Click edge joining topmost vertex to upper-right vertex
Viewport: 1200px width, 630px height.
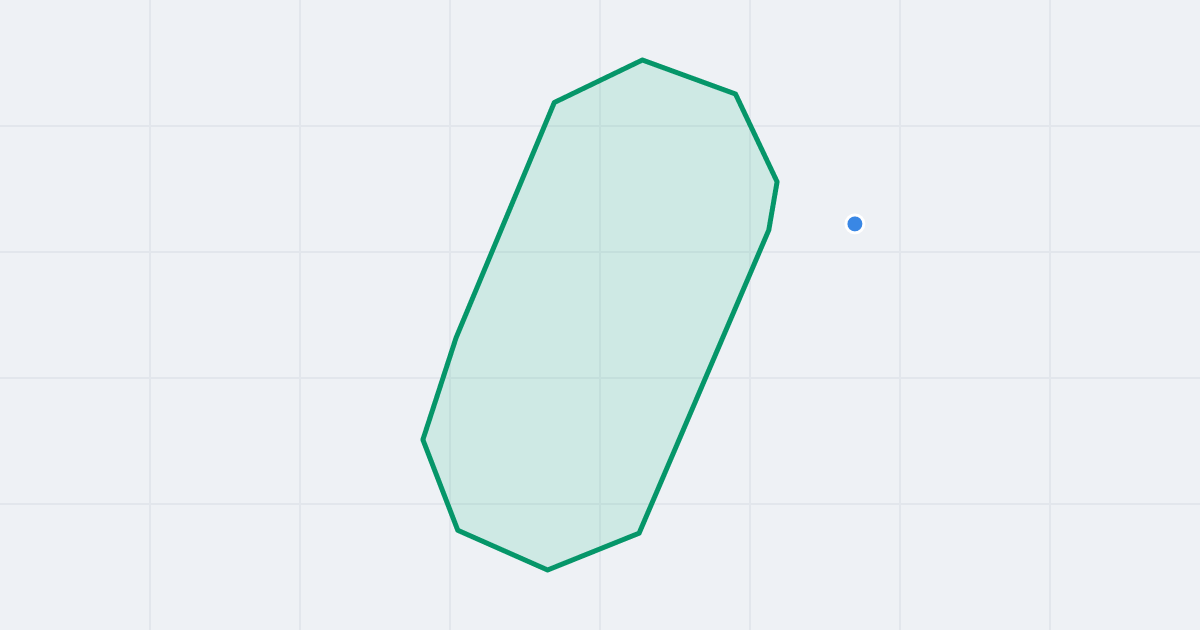tap(689, 77)
